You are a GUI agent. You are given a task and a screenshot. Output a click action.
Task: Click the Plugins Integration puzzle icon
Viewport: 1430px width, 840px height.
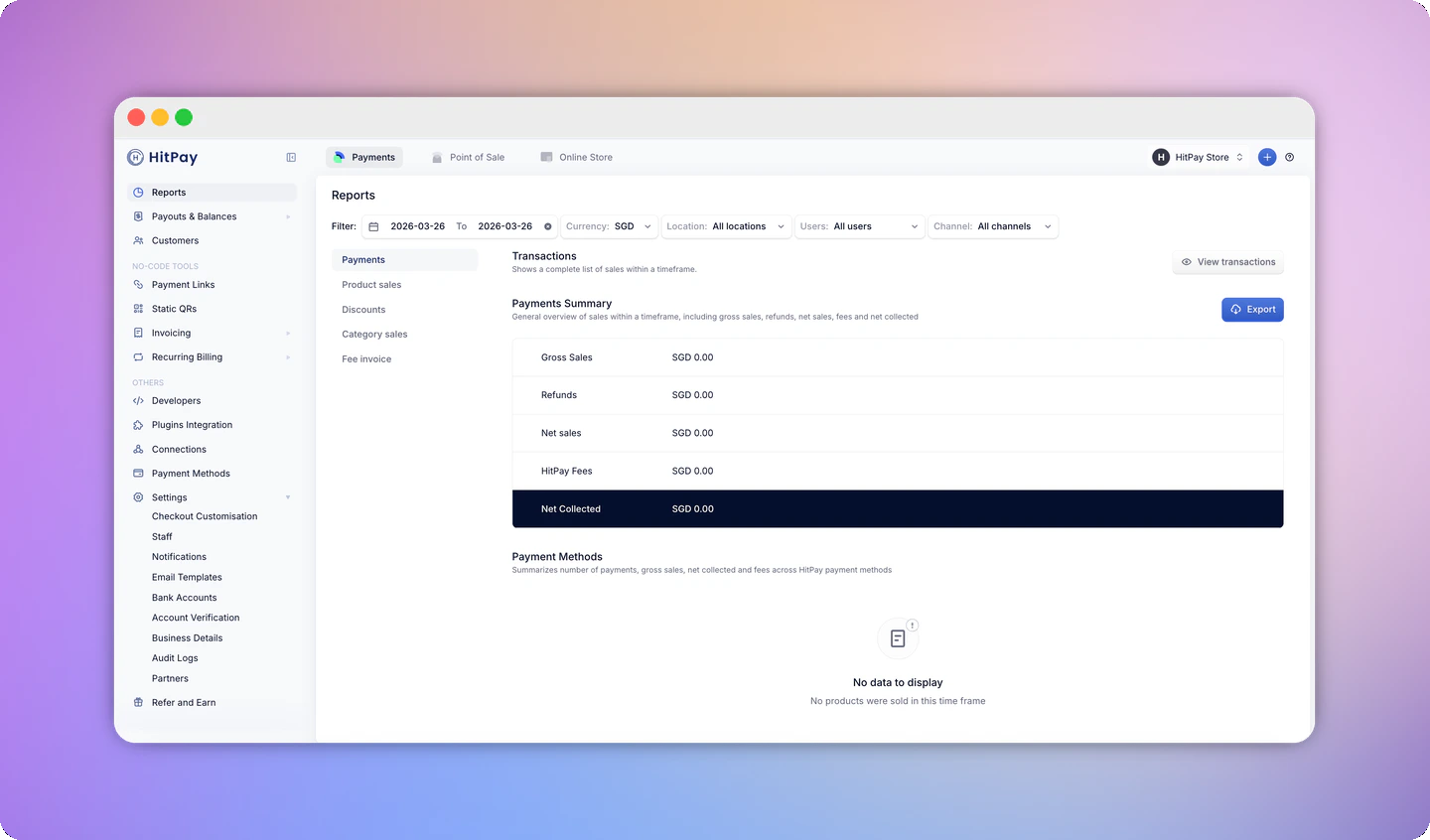point(138,425)
